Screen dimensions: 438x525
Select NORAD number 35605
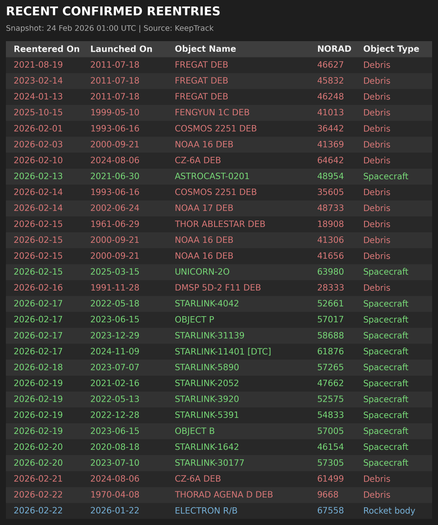(x=330, y=192)
